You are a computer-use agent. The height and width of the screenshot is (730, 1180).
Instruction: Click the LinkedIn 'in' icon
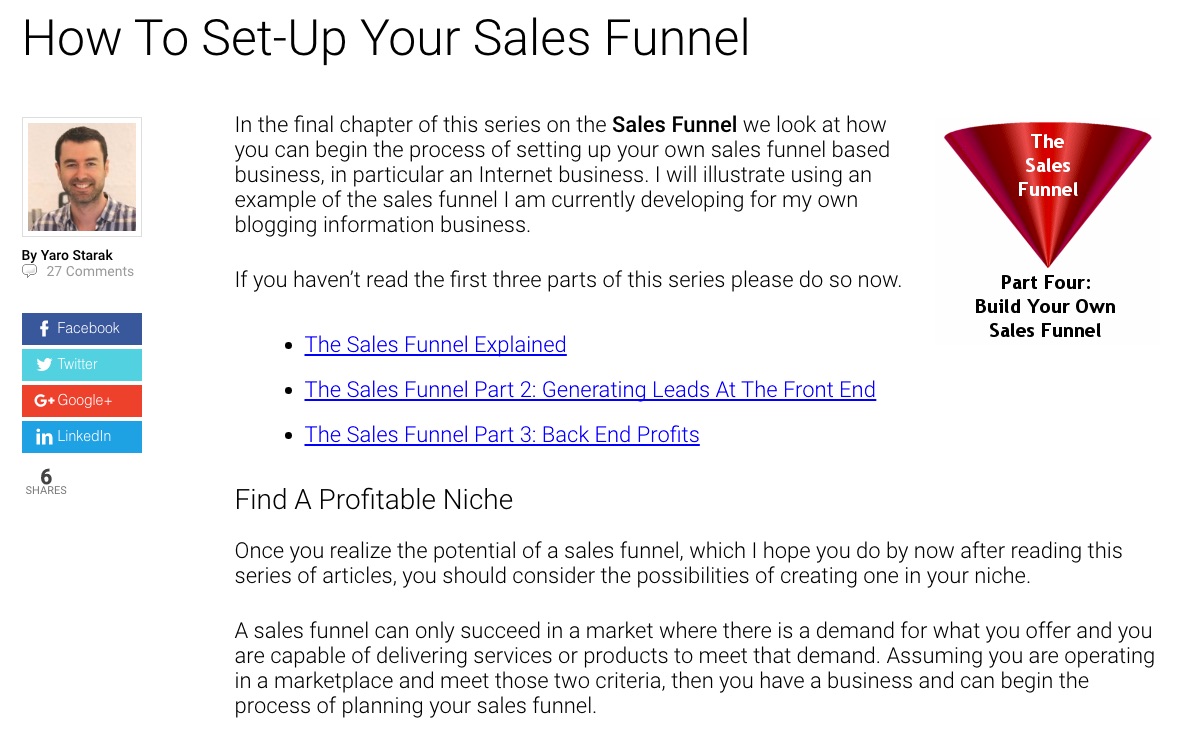coord(44,437)
